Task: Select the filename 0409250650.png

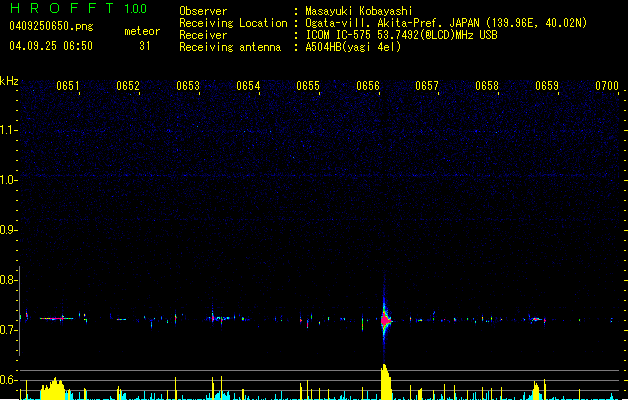Action: (51, 26)
